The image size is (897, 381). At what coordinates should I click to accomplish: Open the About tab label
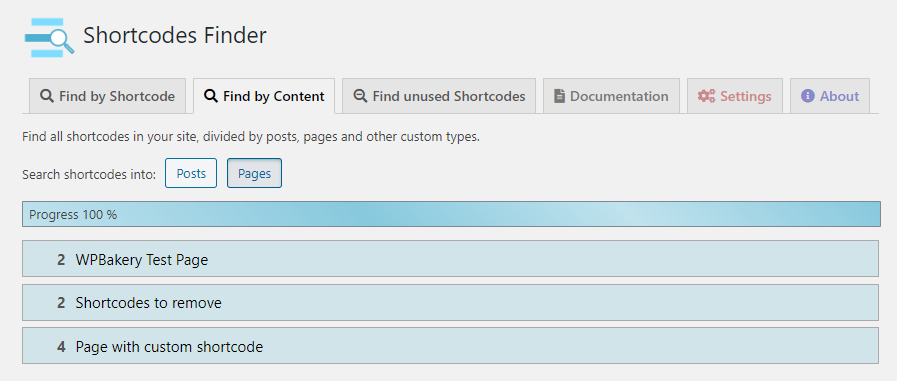point(840,96)
